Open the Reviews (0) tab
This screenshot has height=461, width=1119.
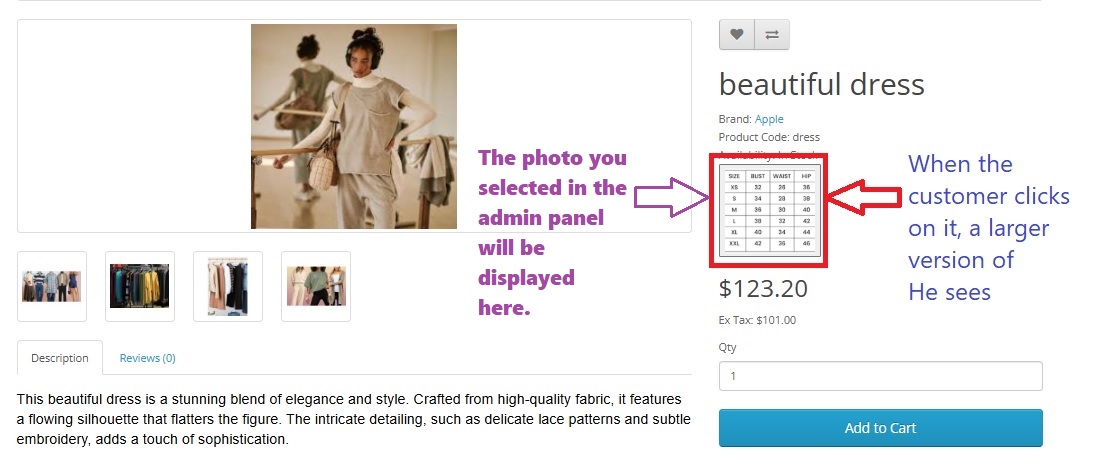point(147,358)
